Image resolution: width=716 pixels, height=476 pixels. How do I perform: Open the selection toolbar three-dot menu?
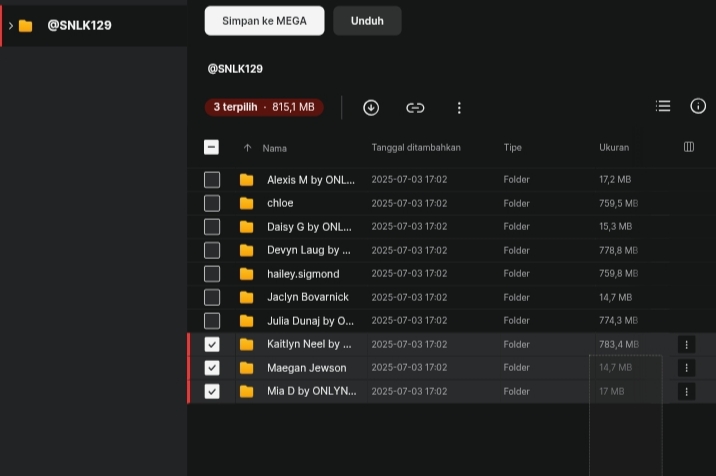point(459,108)
